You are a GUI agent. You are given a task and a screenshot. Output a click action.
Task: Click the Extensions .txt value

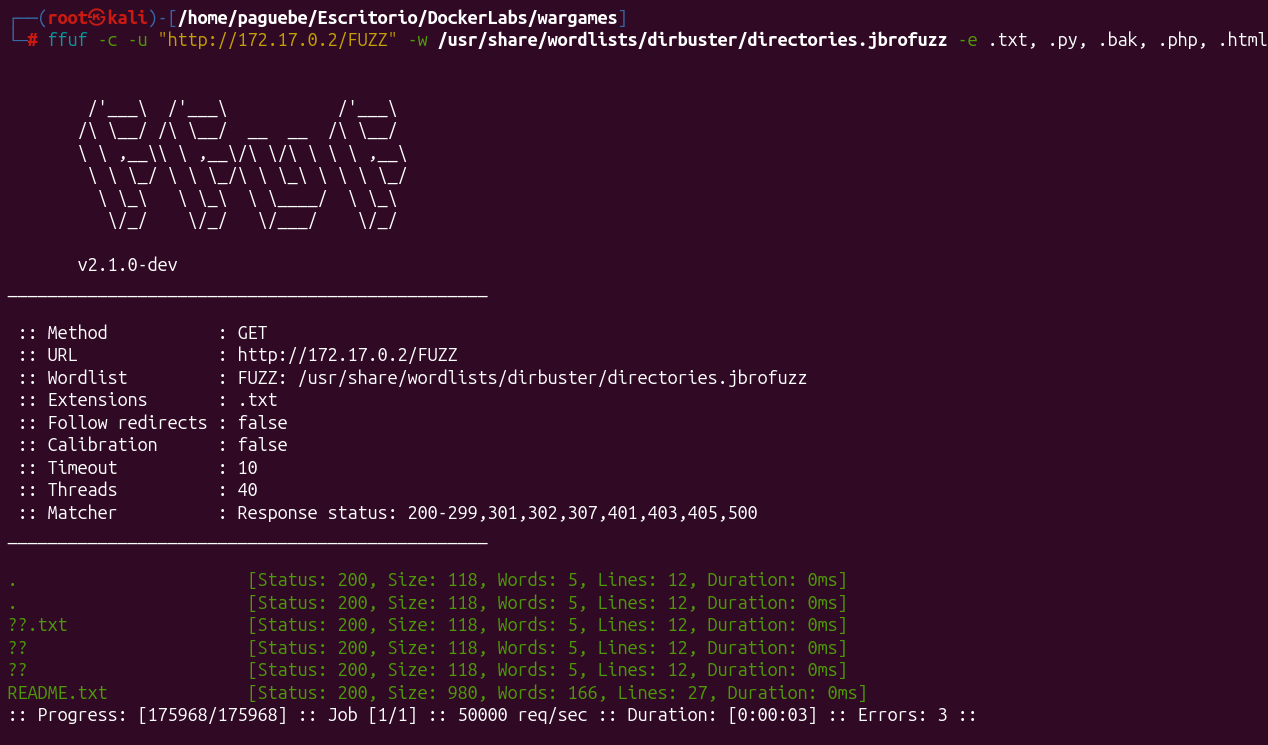[x=257, y=400]
